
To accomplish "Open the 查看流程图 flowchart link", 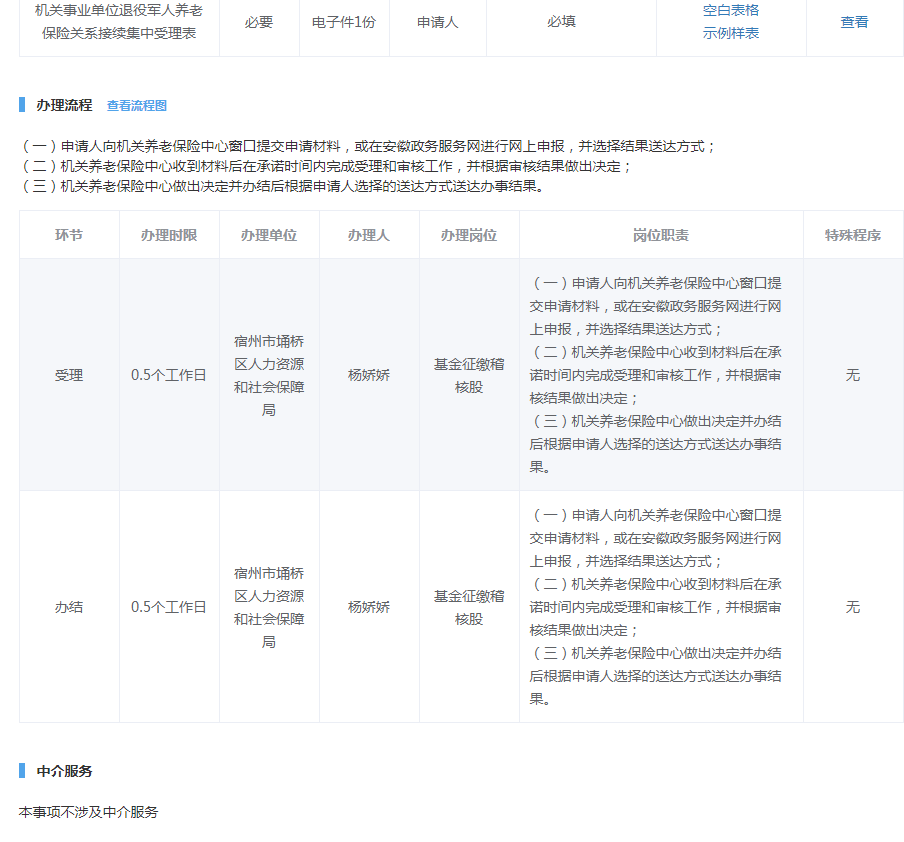I will pyautogui.click(x=137, y=105).
